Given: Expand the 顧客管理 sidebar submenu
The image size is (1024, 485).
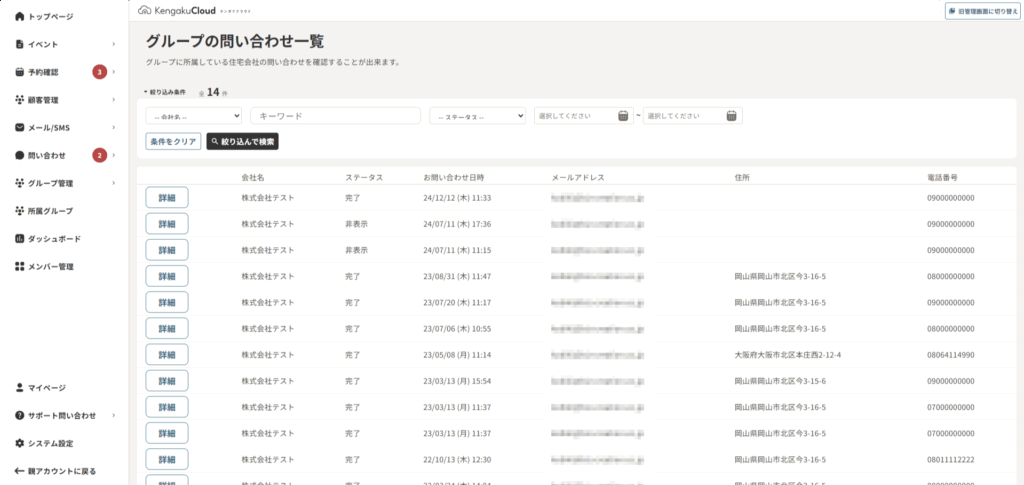Looking at the screenshot, I should [113, 100].
